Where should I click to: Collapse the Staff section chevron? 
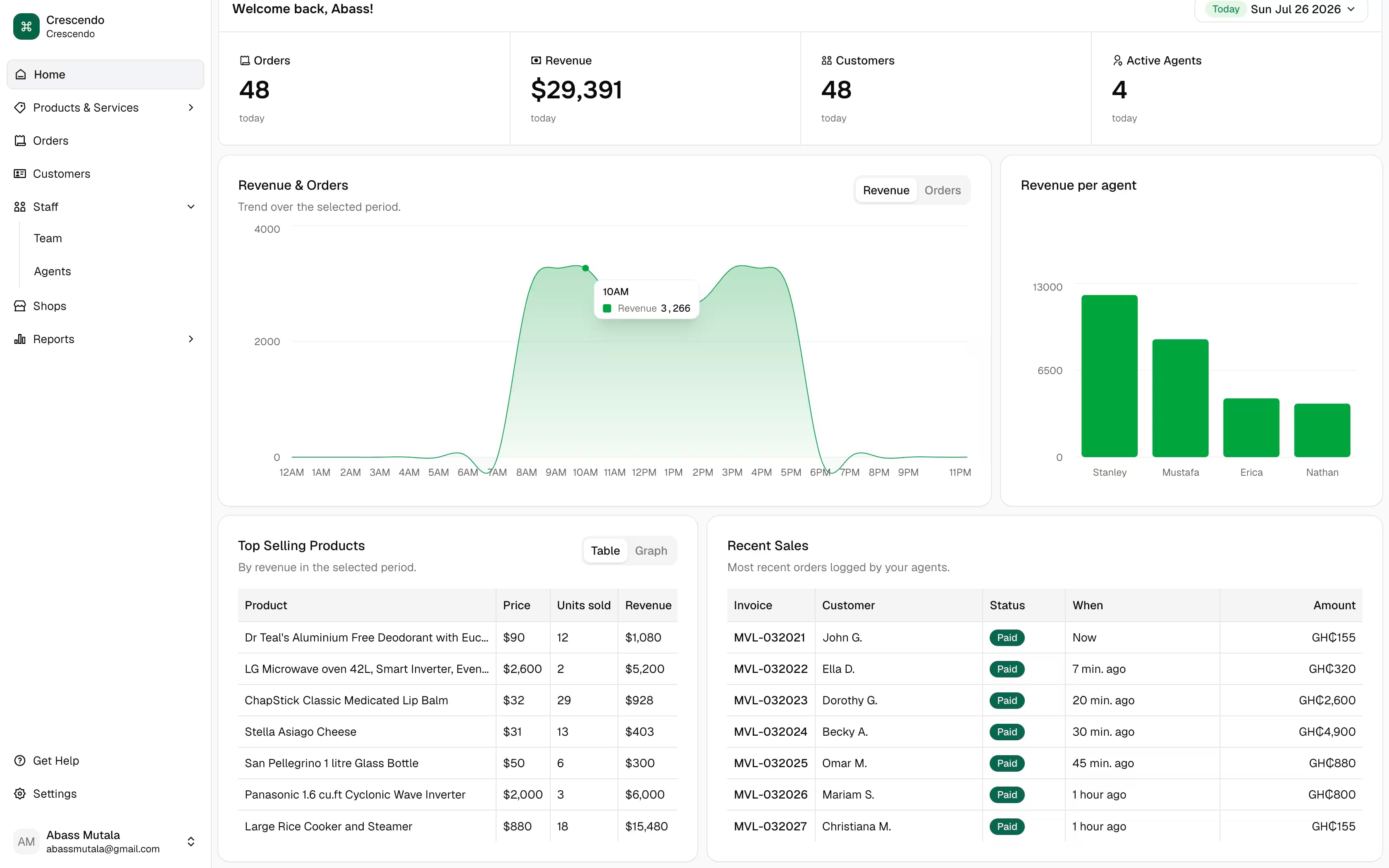click(x=191, y=207)
